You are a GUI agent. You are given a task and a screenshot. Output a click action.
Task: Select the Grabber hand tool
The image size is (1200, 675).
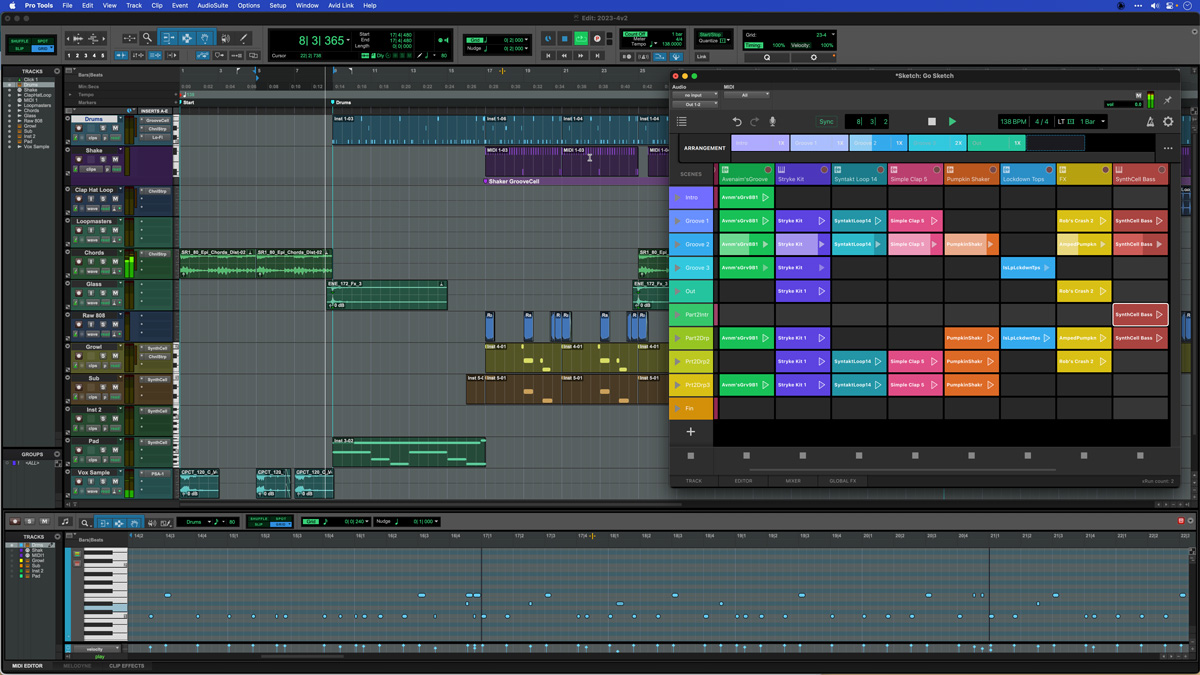click(x=203, y=37)
